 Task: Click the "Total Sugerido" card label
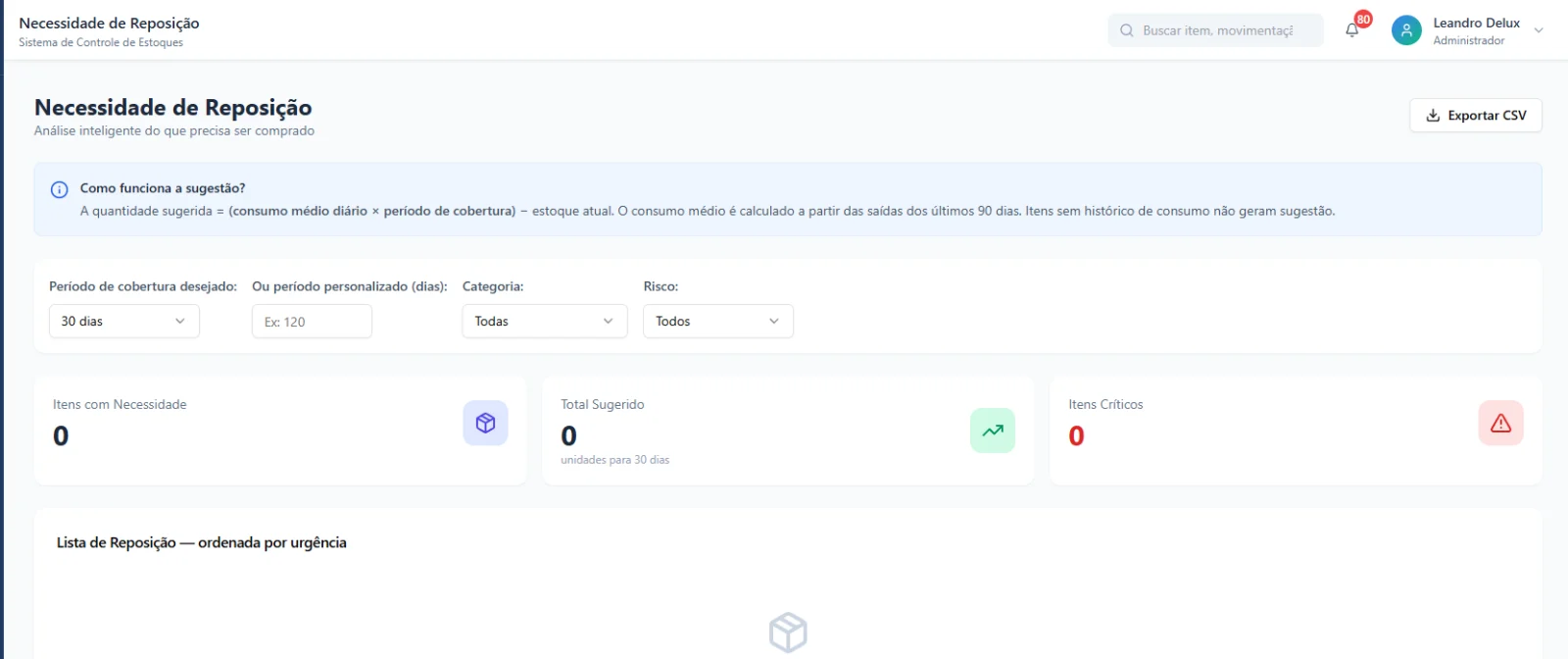point(603,404)
